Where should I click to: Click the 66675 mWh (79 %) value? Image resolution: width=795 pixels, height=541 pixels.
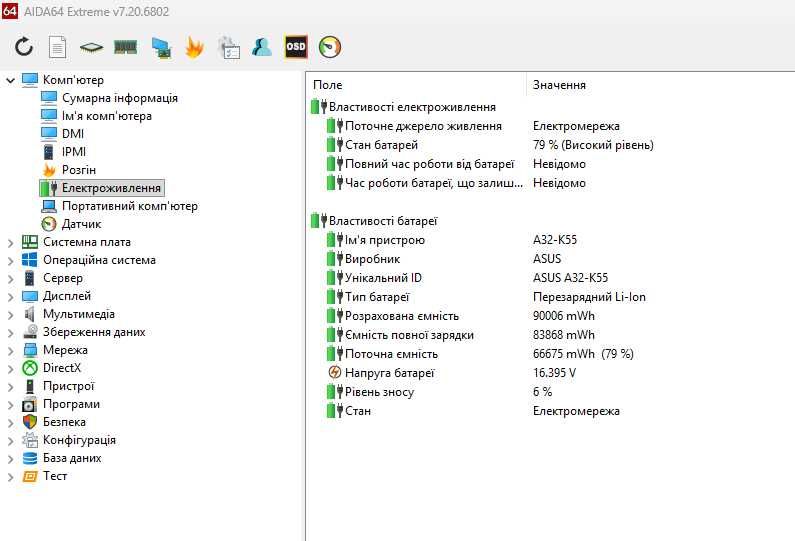(583, 354)
